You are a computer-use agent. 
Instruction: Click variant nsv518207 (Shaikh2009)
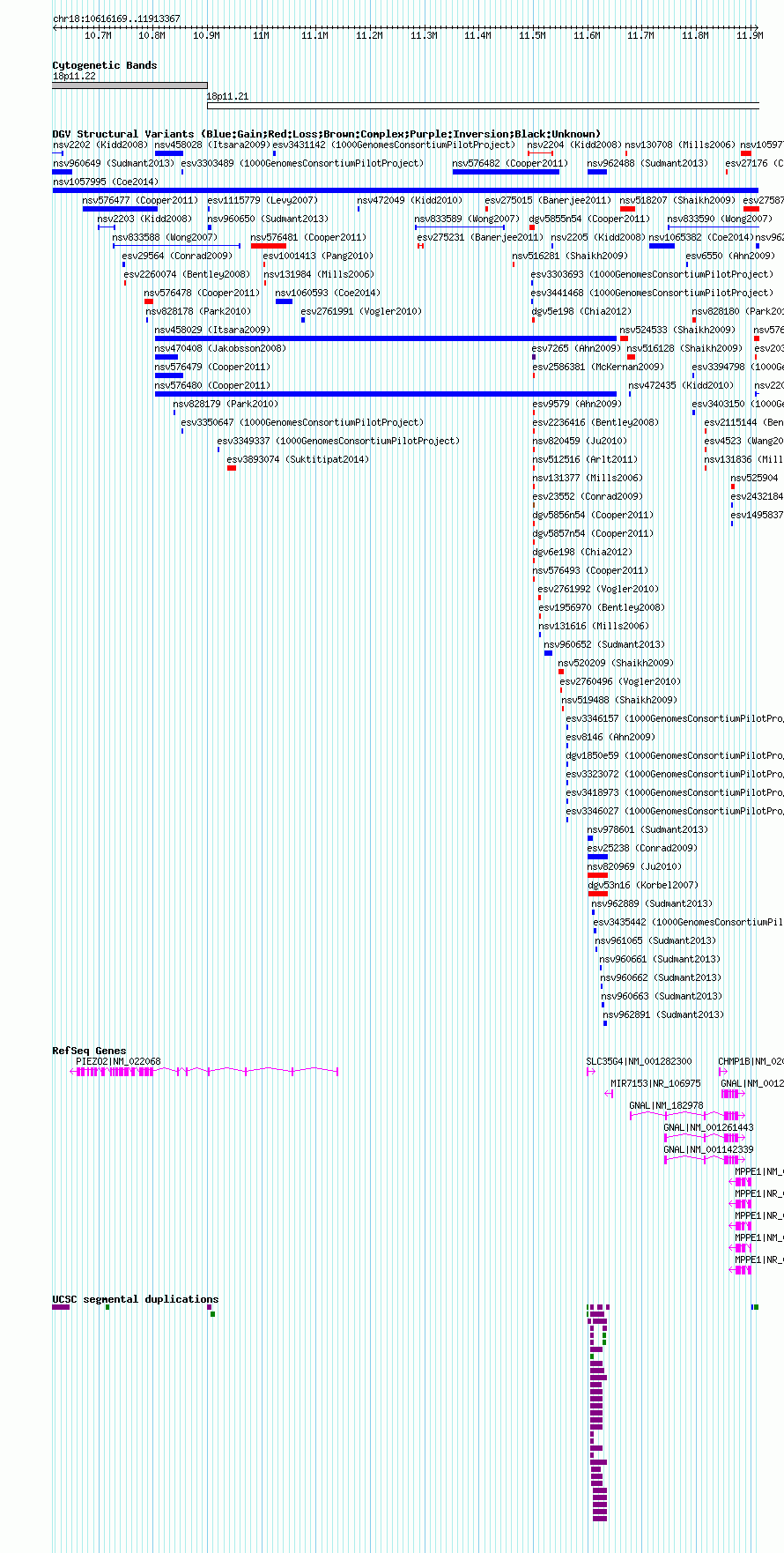(677, 200)
